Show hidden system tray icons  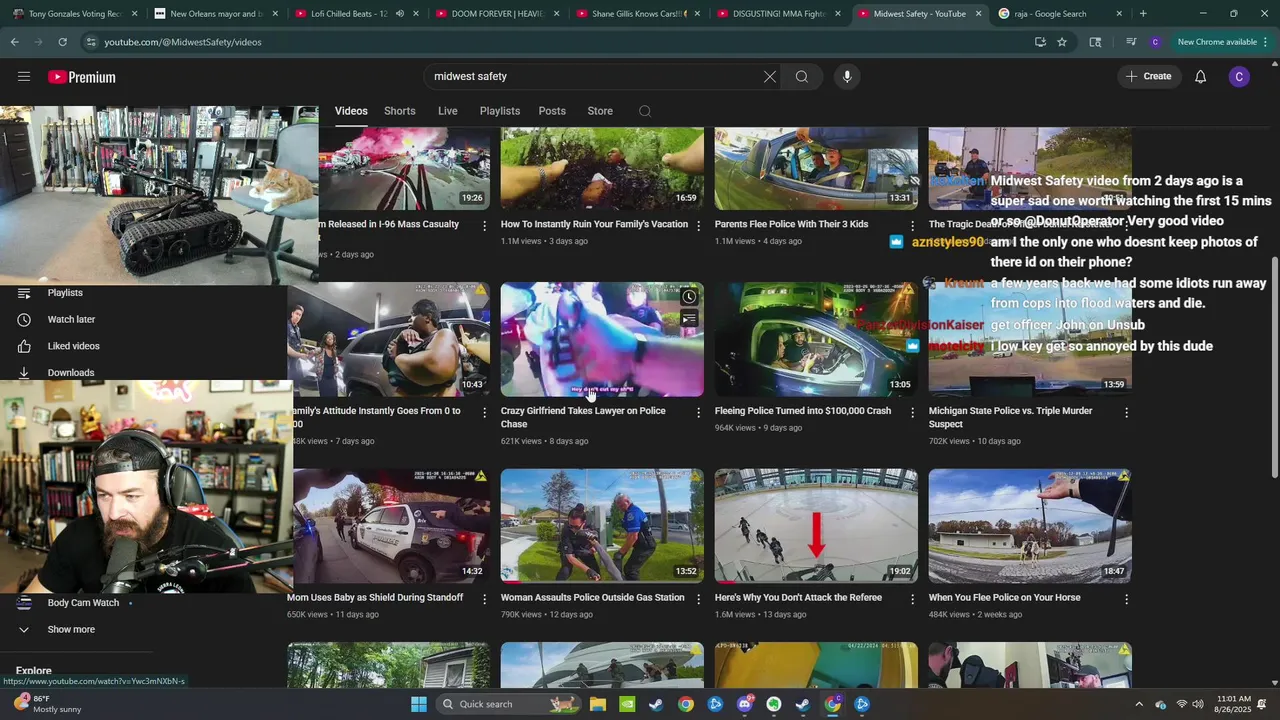click(1138, 704)
